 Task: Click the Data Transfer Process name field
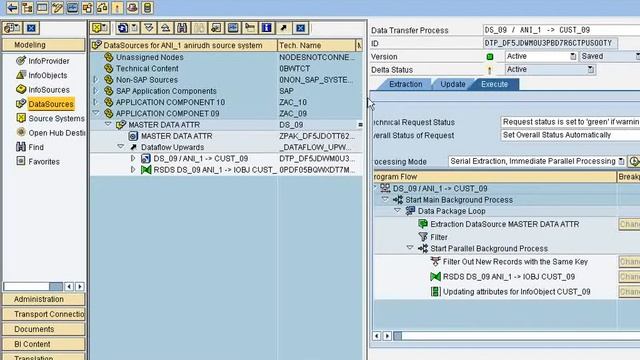[561, 30]
